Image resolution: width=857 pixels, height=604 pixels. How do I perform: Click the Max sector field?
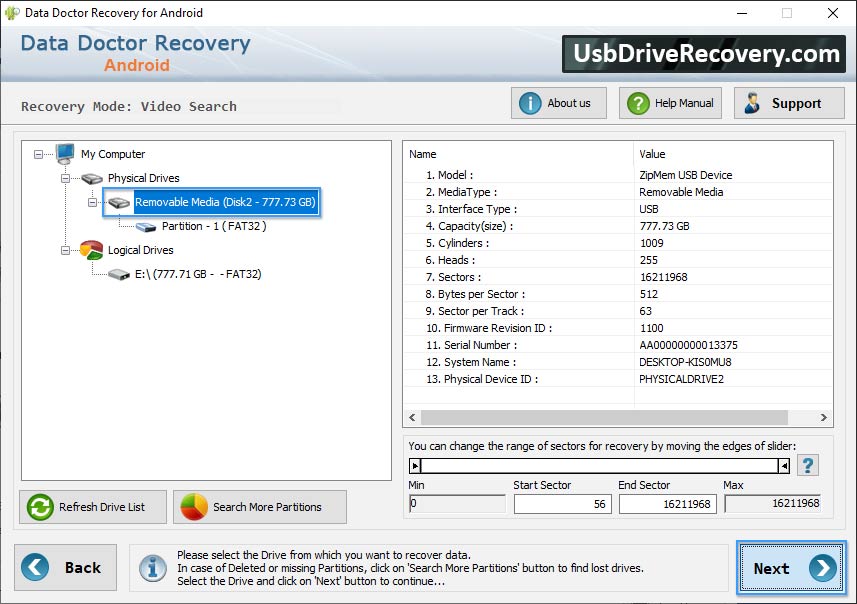[x=773, y=503]
